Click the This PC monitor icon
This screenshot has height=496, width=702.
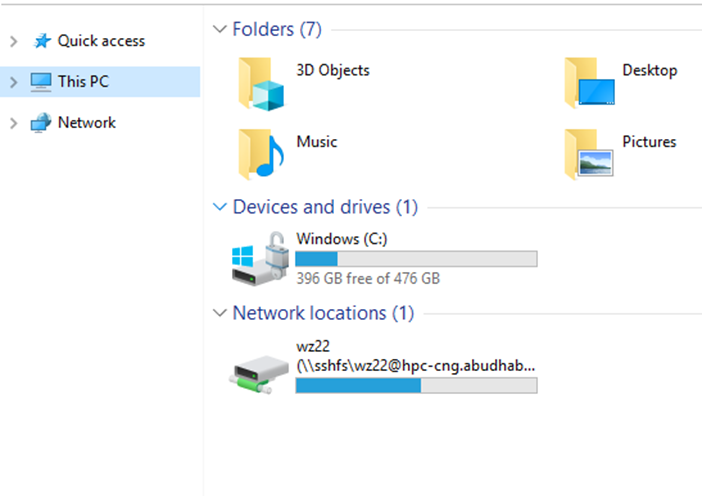click(x=41, y=82)
